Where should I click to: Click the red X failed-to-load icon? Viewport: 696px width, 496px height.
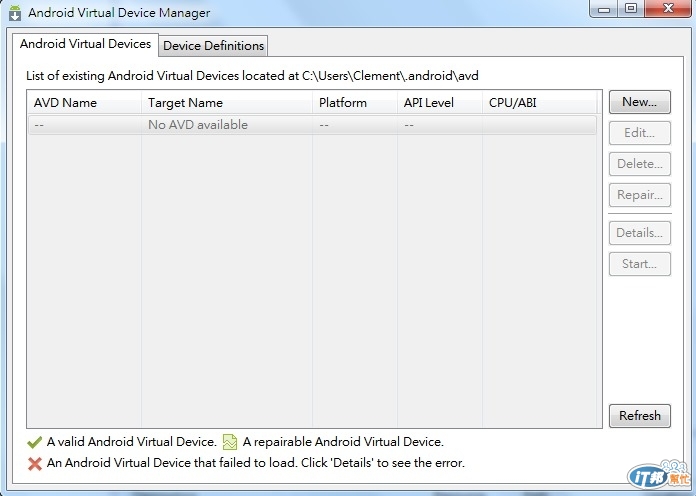(x=35, y=464)
